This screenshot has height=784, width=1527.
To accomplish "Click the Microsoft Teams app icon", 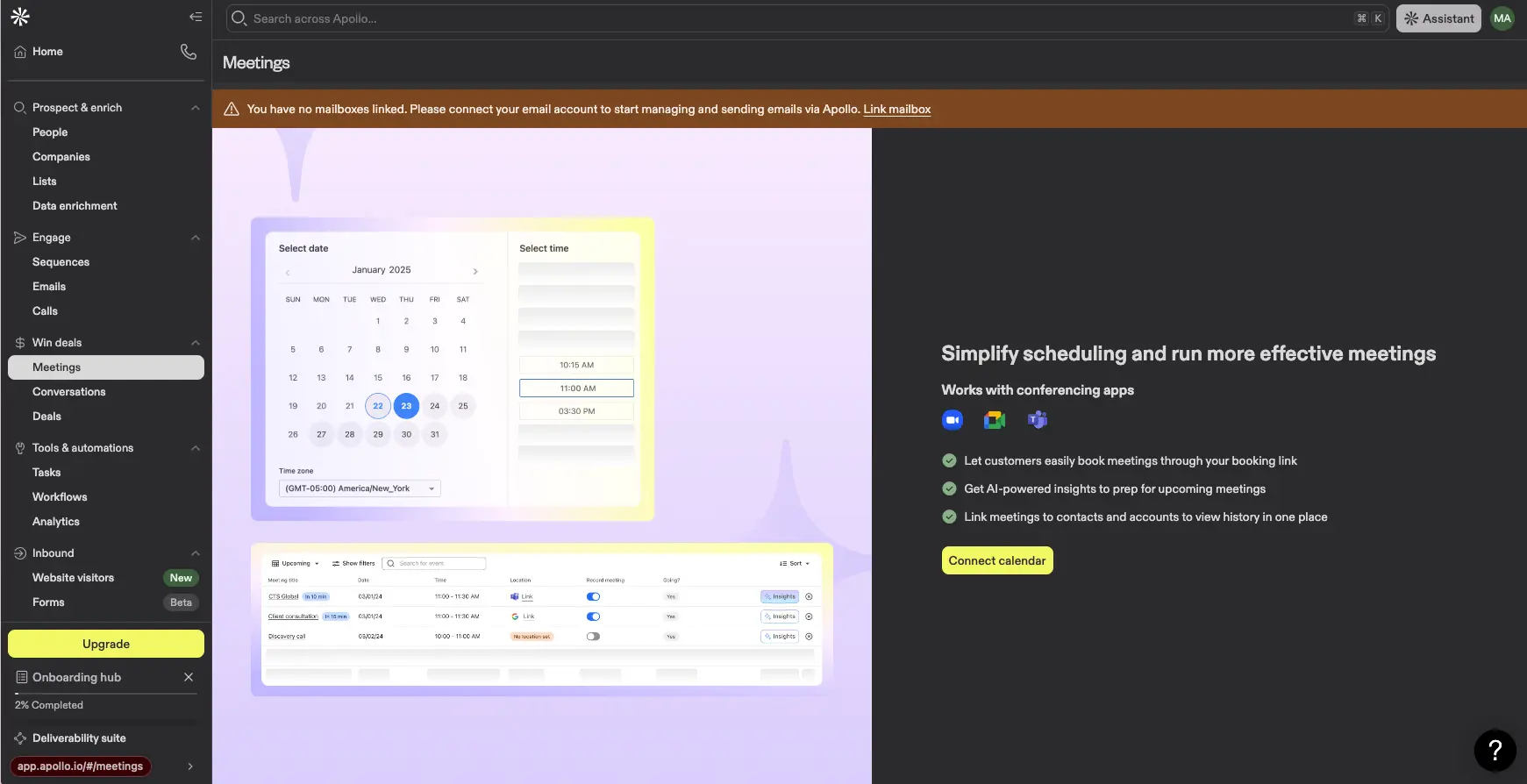I will point(1038,420).
